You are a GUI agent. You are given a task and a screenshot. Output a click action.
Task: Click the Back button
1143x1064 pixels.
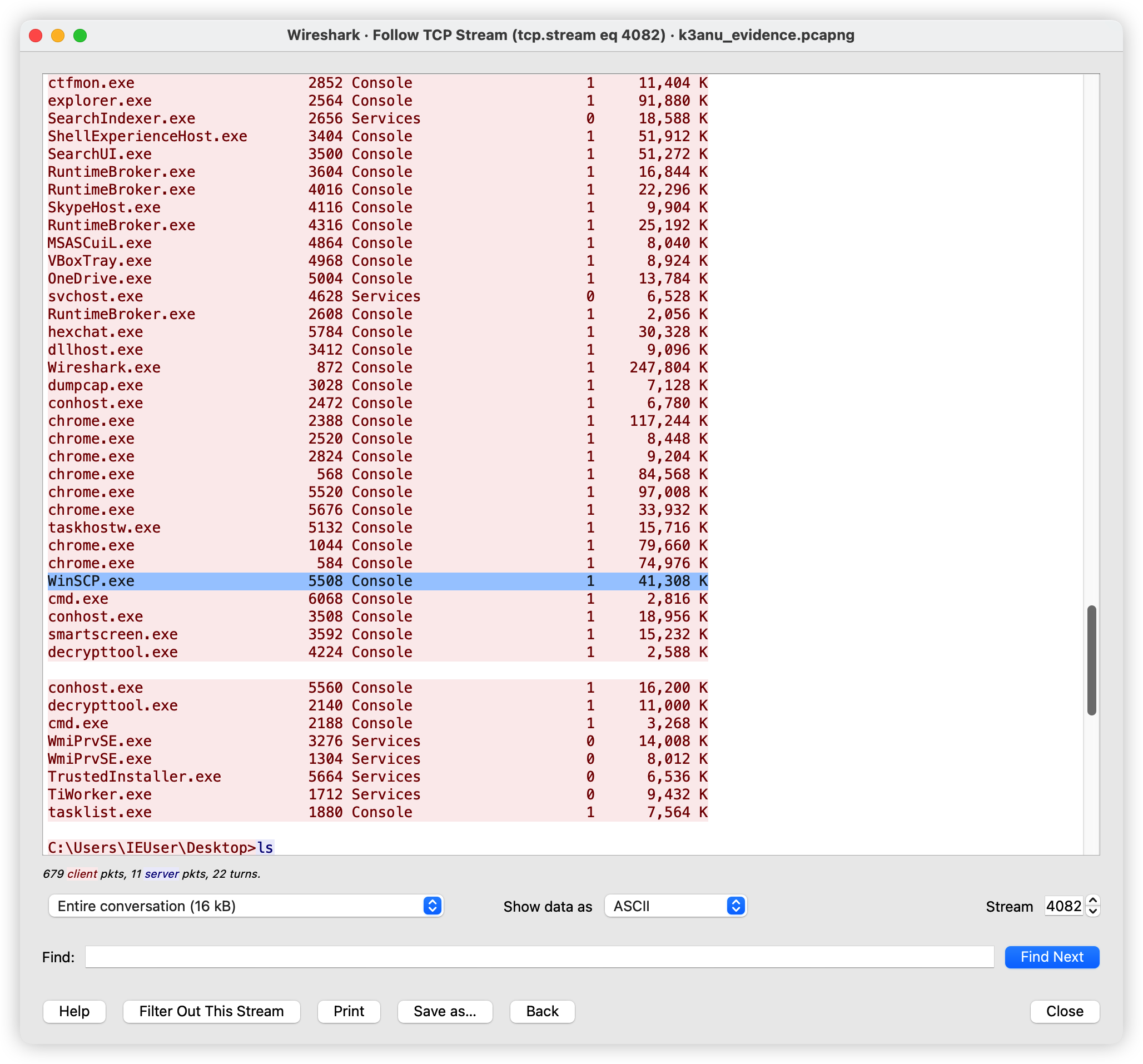542,1011
